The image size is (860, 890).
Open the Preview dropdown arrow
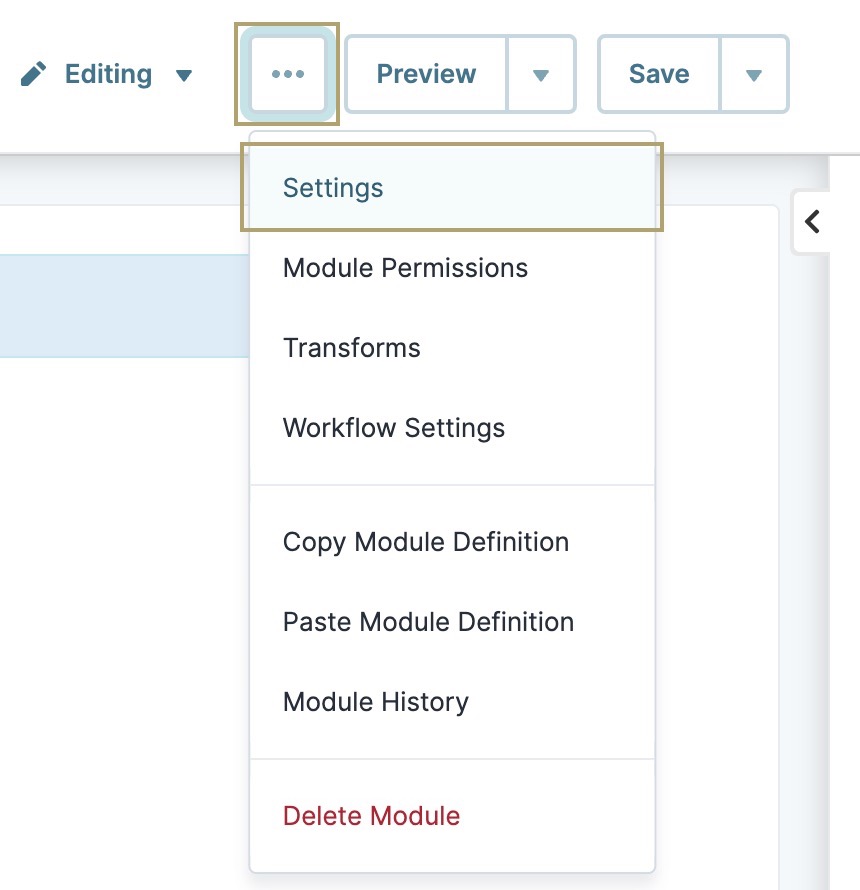541,74
